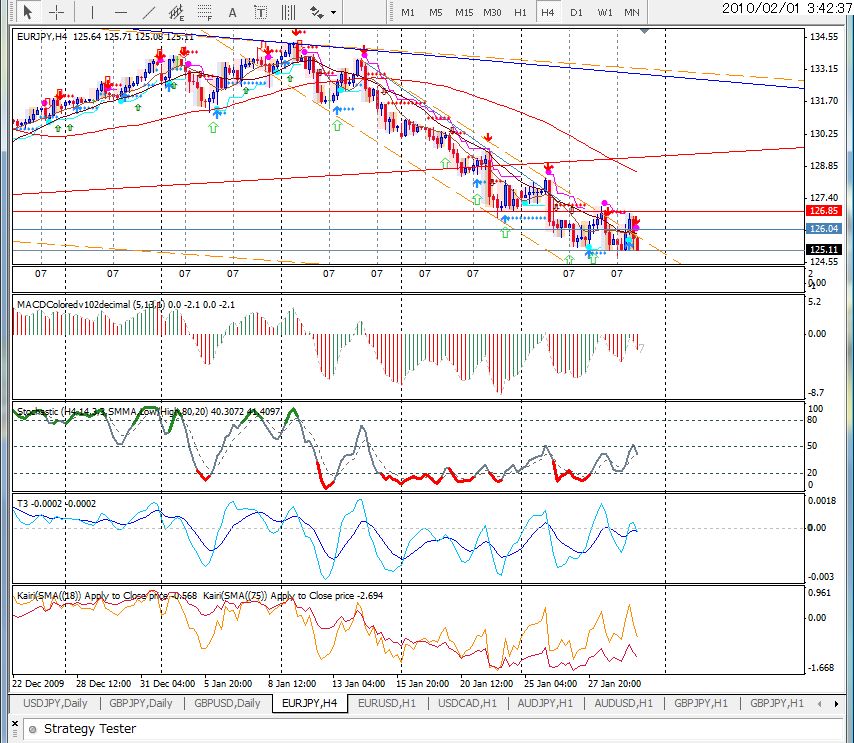The height and width of the screenshot is (743, 854).
Task: Activate the Crosshair tool
Action: pos(56,11)
